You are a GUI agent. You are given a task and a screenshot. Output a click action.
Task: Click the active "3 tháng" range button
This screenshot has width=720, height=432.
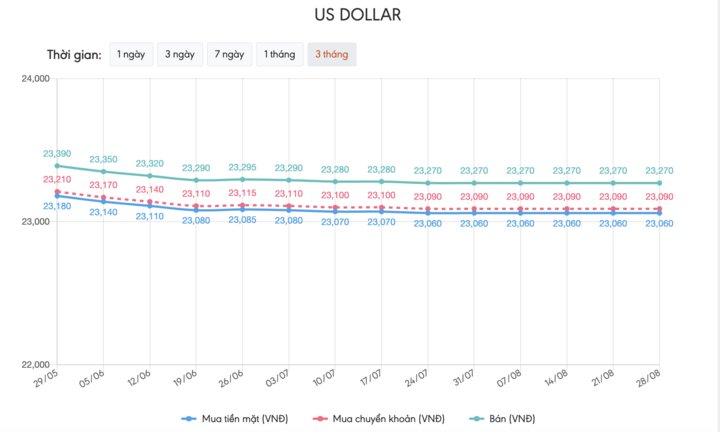pos(331,55)
